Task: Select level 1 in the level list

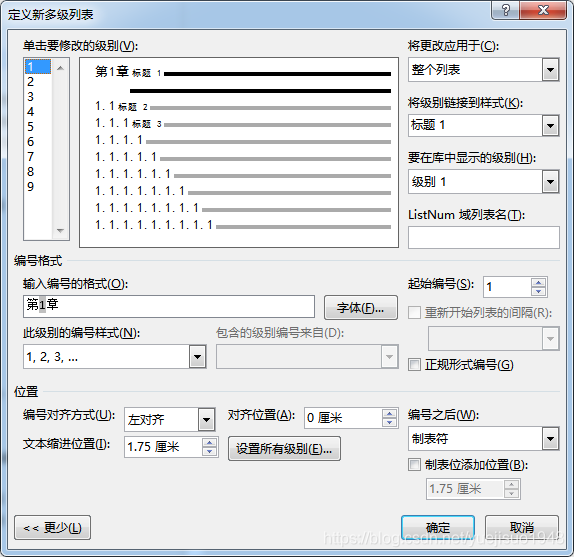Action: (x=38, y=67)
